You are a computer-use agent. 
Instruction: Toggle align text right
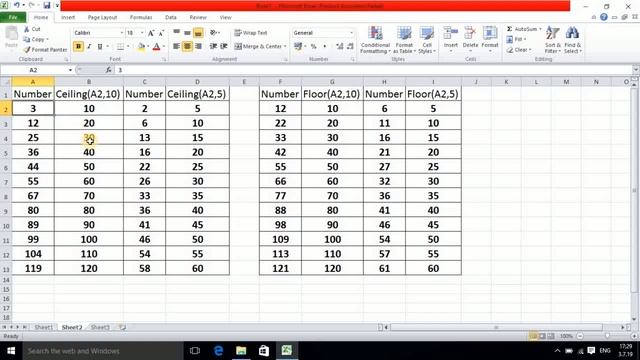(x=198, y=46)
